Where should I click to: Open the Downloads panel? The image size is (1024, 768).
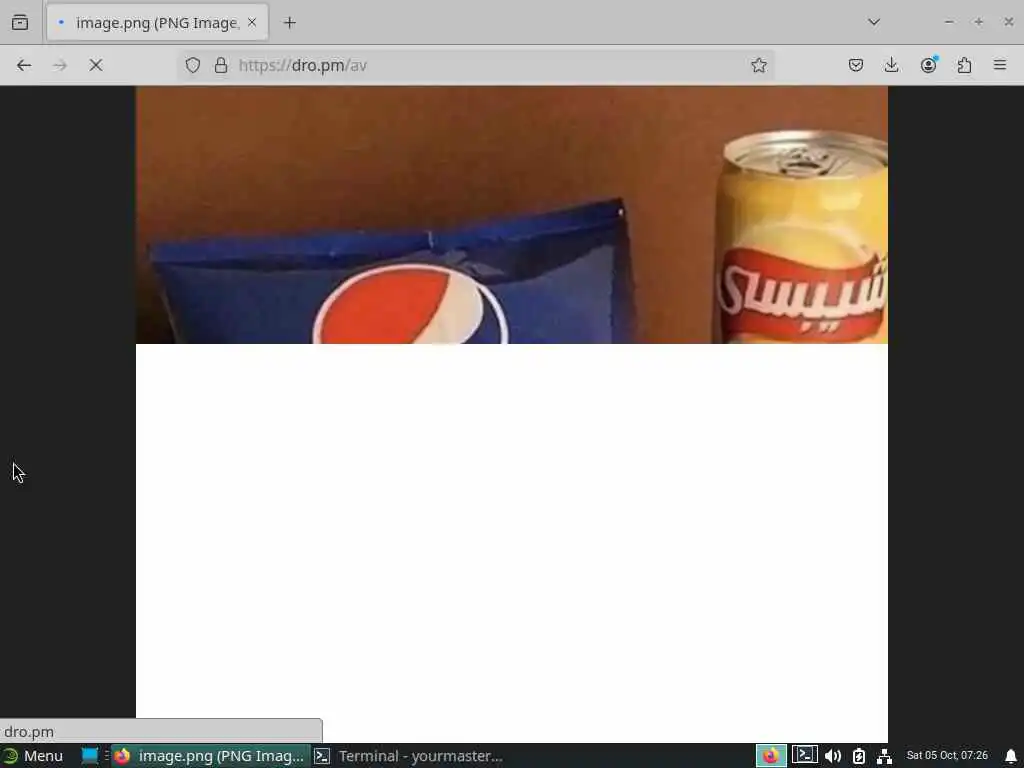point(891,65)
